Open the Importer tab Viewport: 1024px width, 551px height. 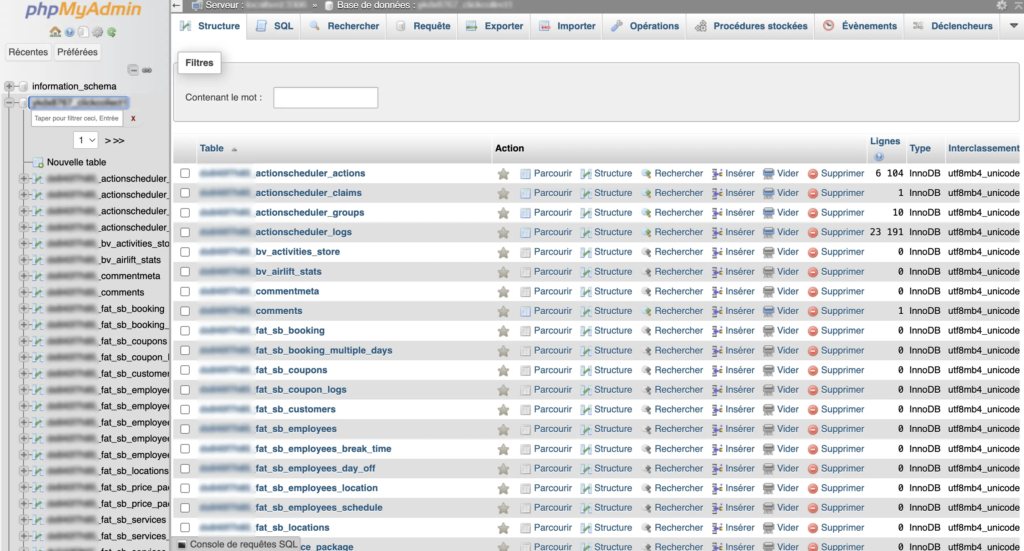pyautogui.click(x=567, y=26)
